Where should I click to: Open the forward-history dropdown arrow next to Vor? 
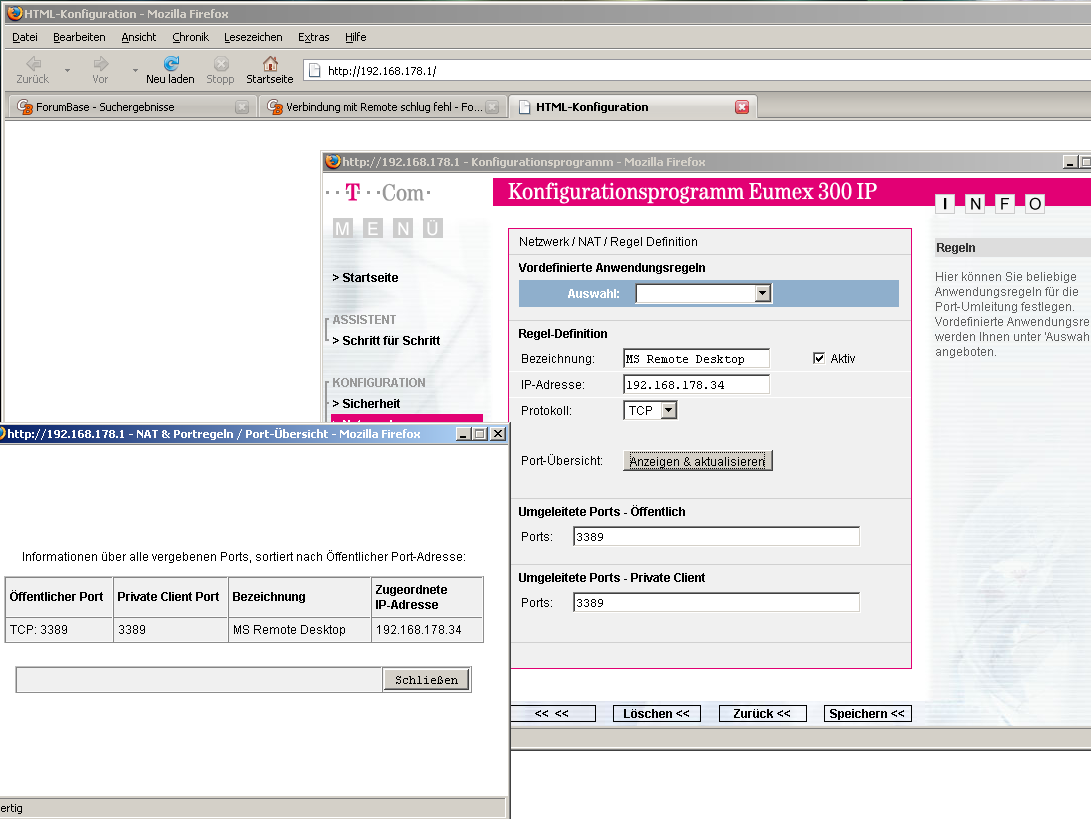[135, 70]
